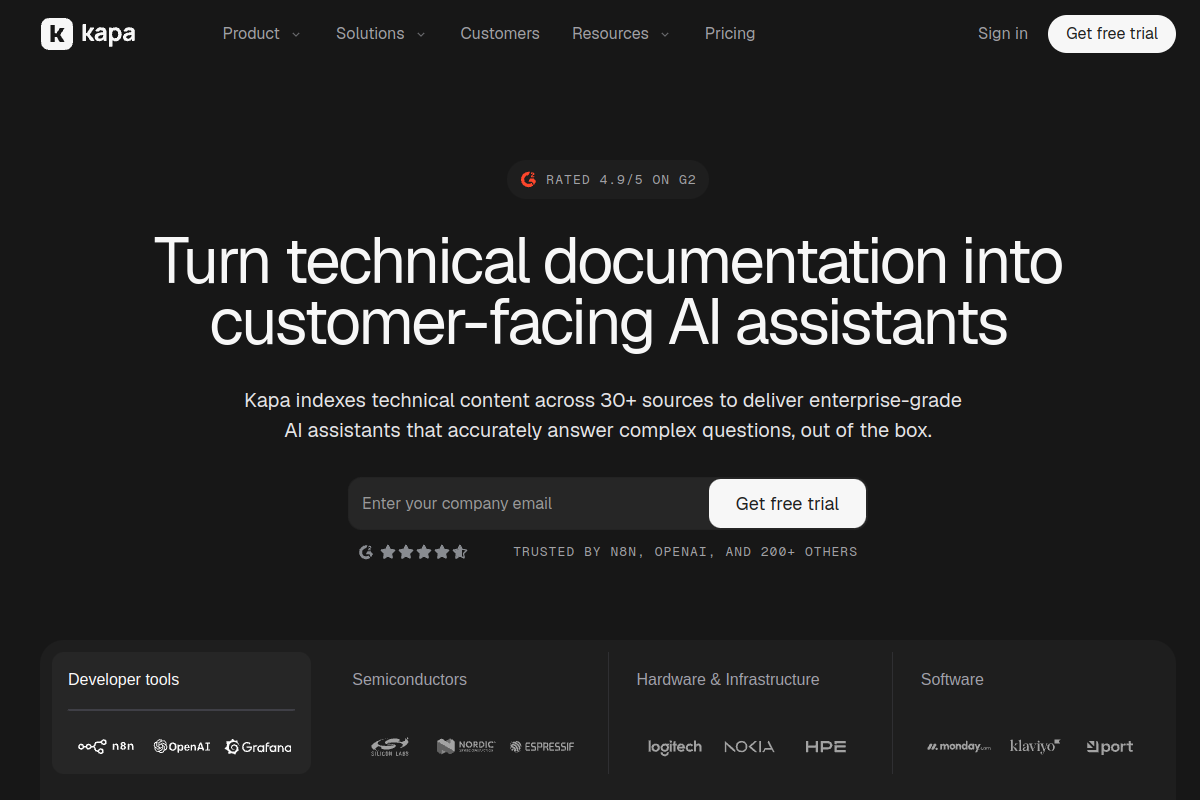Click the Nordic Semiconductor logo

(466, 747)
